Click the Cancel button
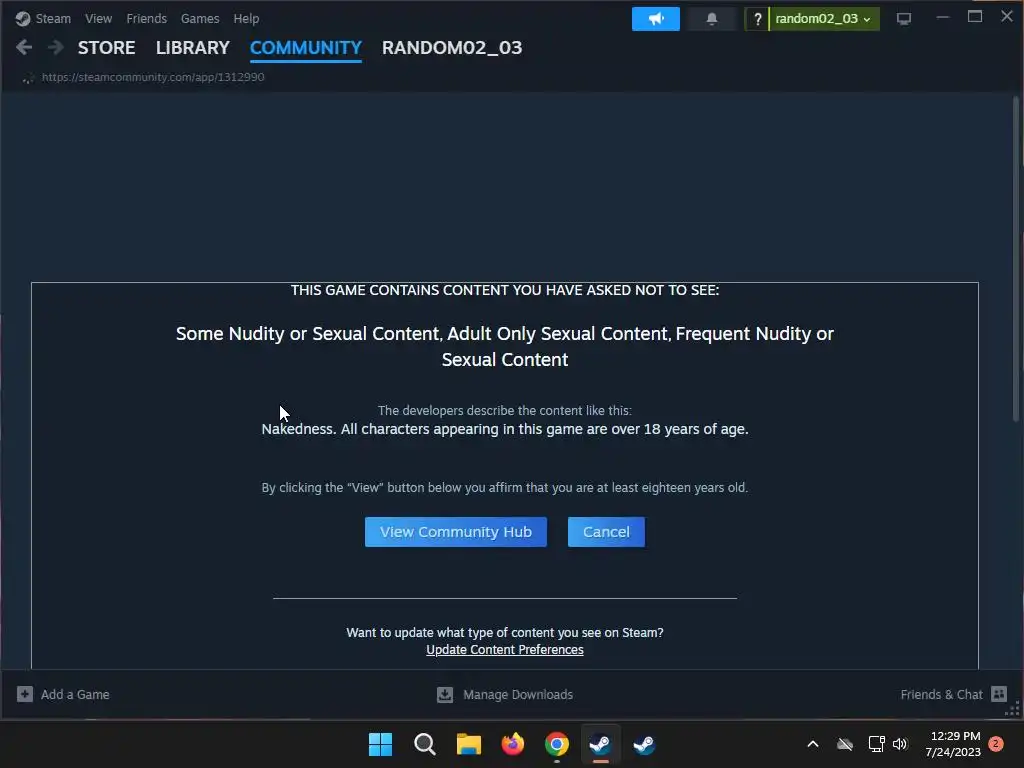This screenshot has width=1024, height=768. coord(606,532)
